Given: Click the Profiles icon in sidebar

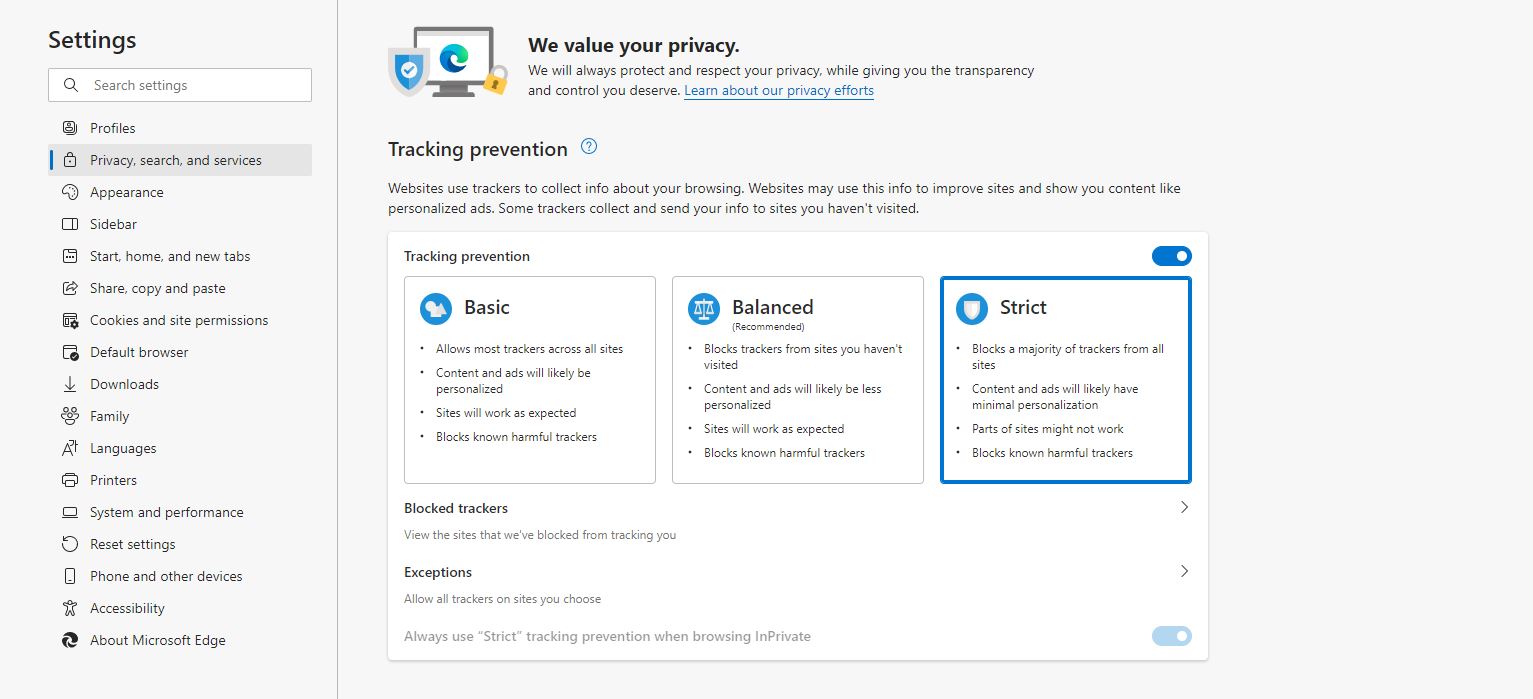Looking at the screenshot, I should [70, 128].
